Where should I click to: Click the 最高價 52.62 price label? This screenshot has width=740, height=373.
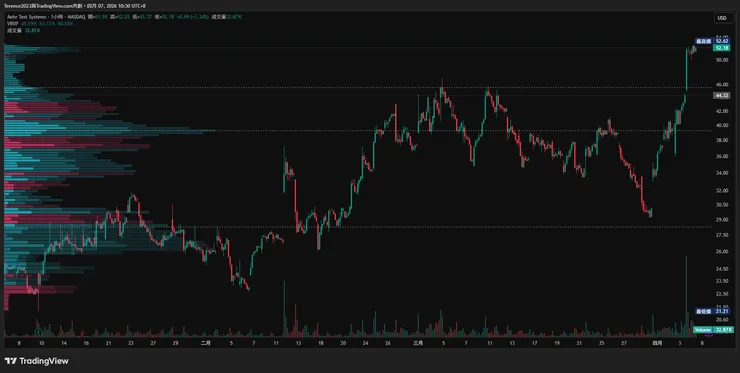714,41
